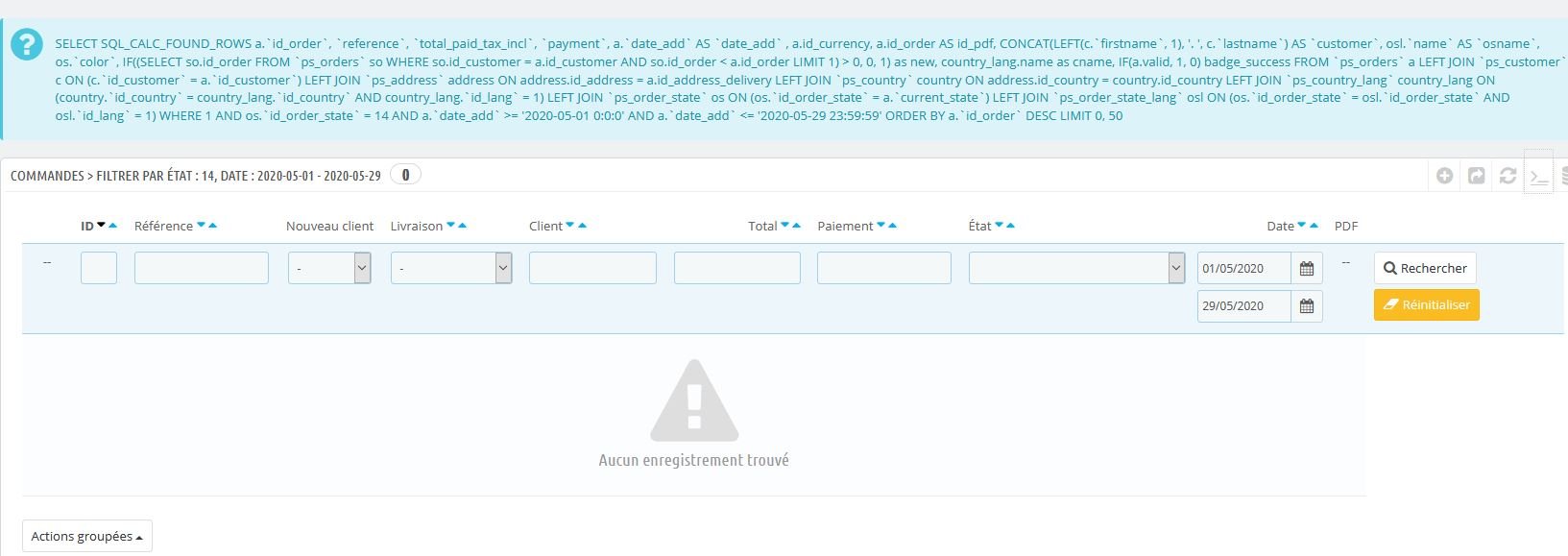The height and width of the screenshot is (556, 1568).
Task: Sort Livraison column descending
Action: pyautogui.click(x=451, y=225)
